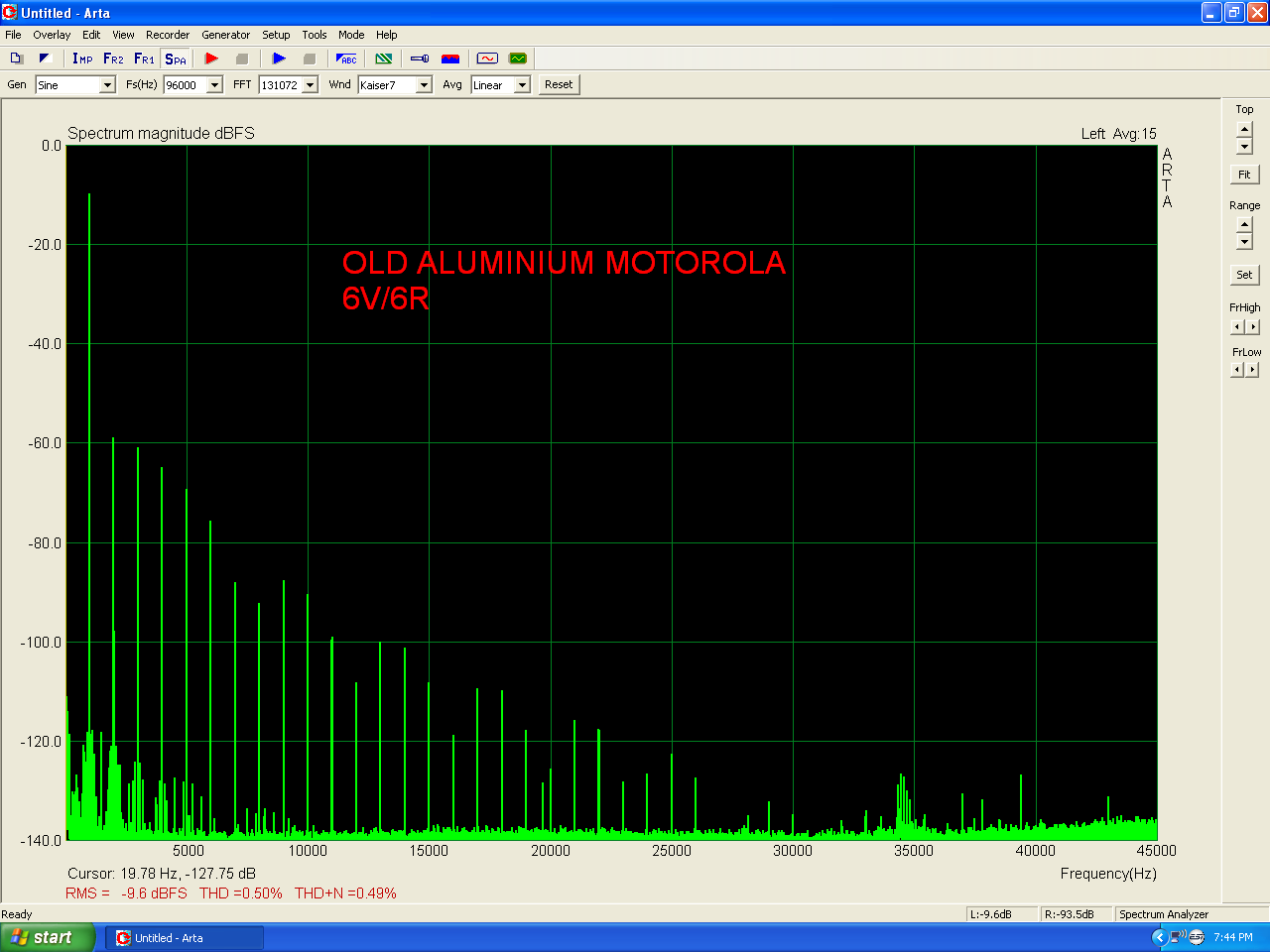Start recording with the red play arrow

(x=211, y=59)
